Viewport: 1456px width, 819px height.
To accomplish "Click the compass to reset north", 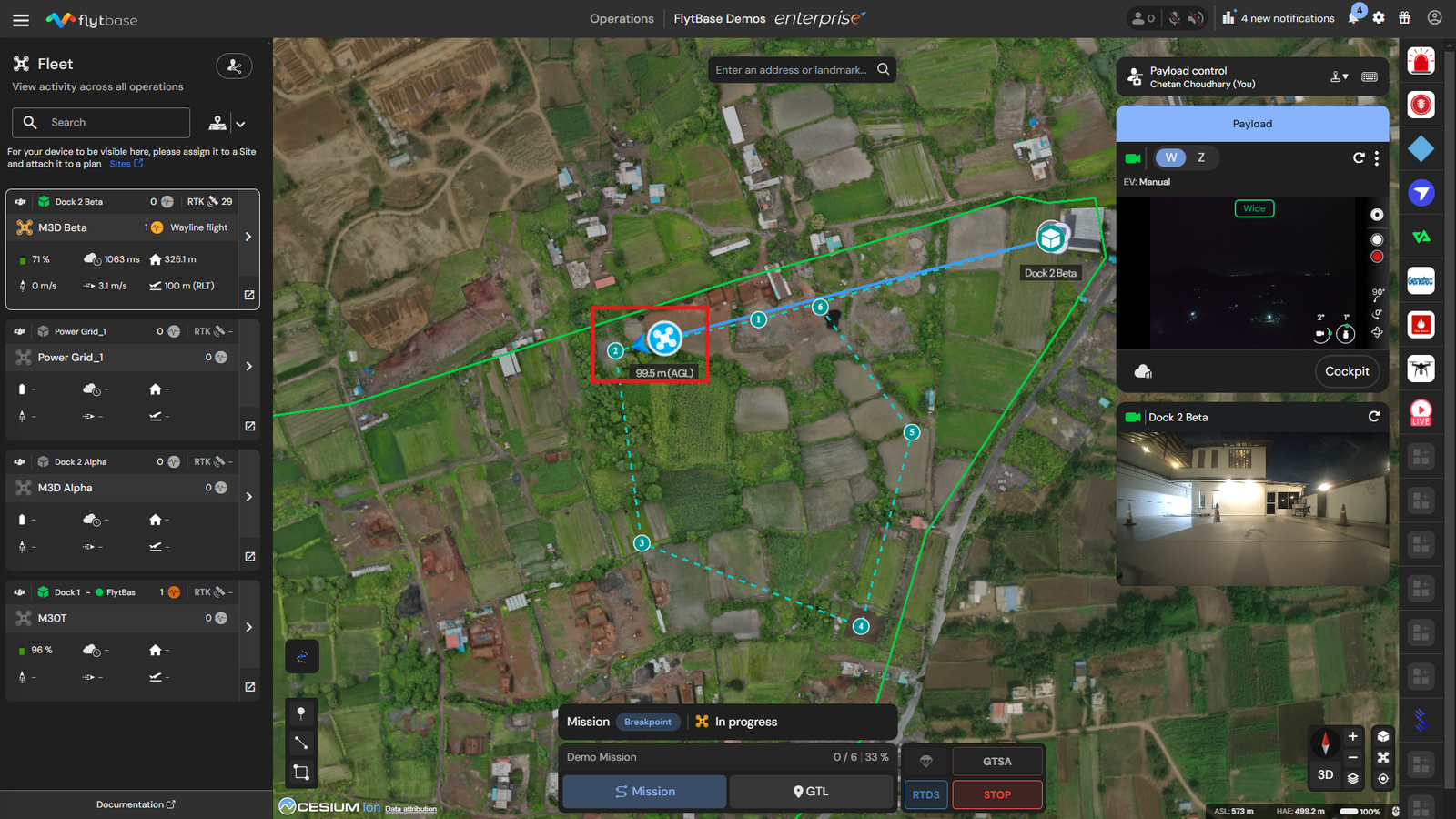I will [1325, 742].
